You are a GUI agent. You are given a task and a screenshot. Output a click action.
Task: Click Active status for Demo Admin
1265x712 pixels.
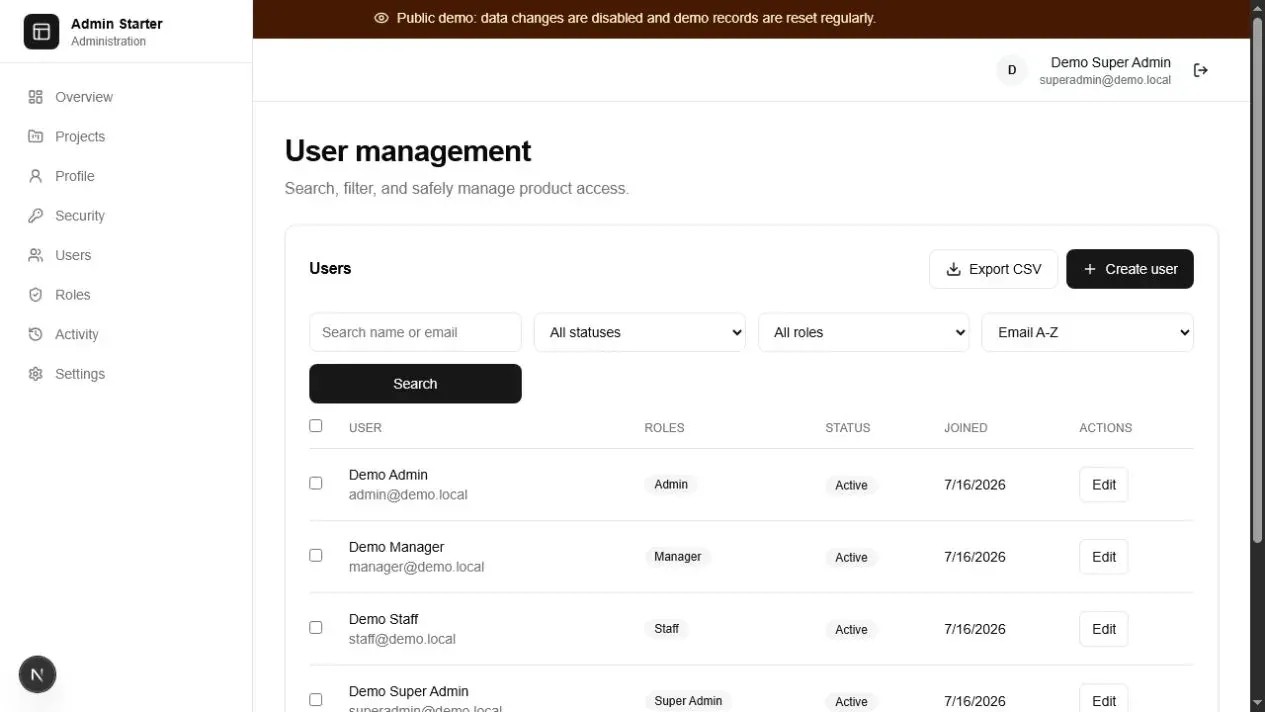(x=851, y=485)
